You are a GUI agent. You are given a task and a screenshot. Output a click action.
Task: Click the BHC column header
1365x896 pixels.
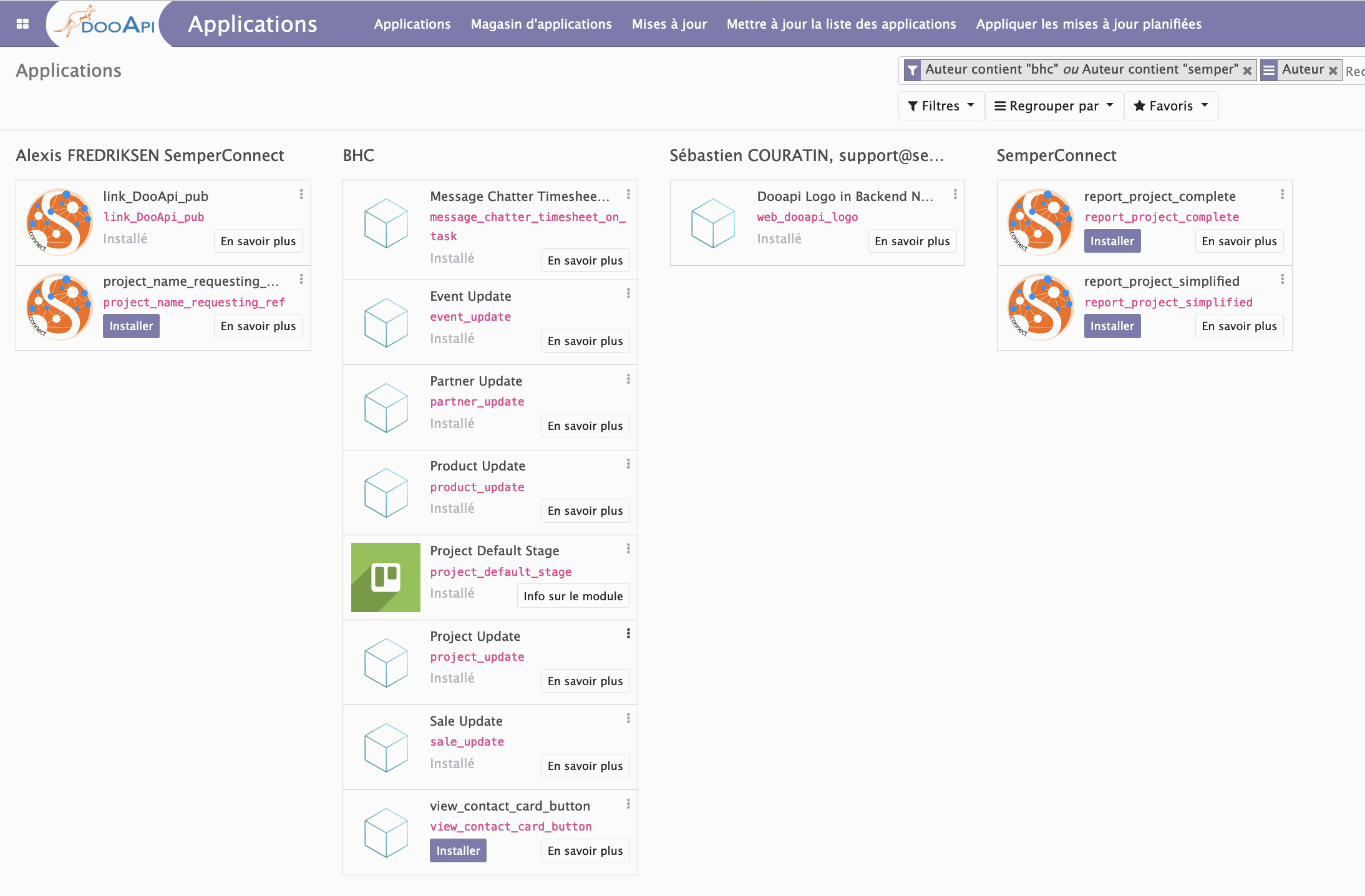(x=359, y=155)
